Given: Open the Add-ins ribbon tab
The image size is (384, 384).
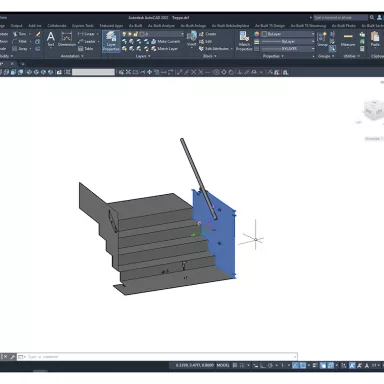Looking at the screenshot, I should [35, 26].
